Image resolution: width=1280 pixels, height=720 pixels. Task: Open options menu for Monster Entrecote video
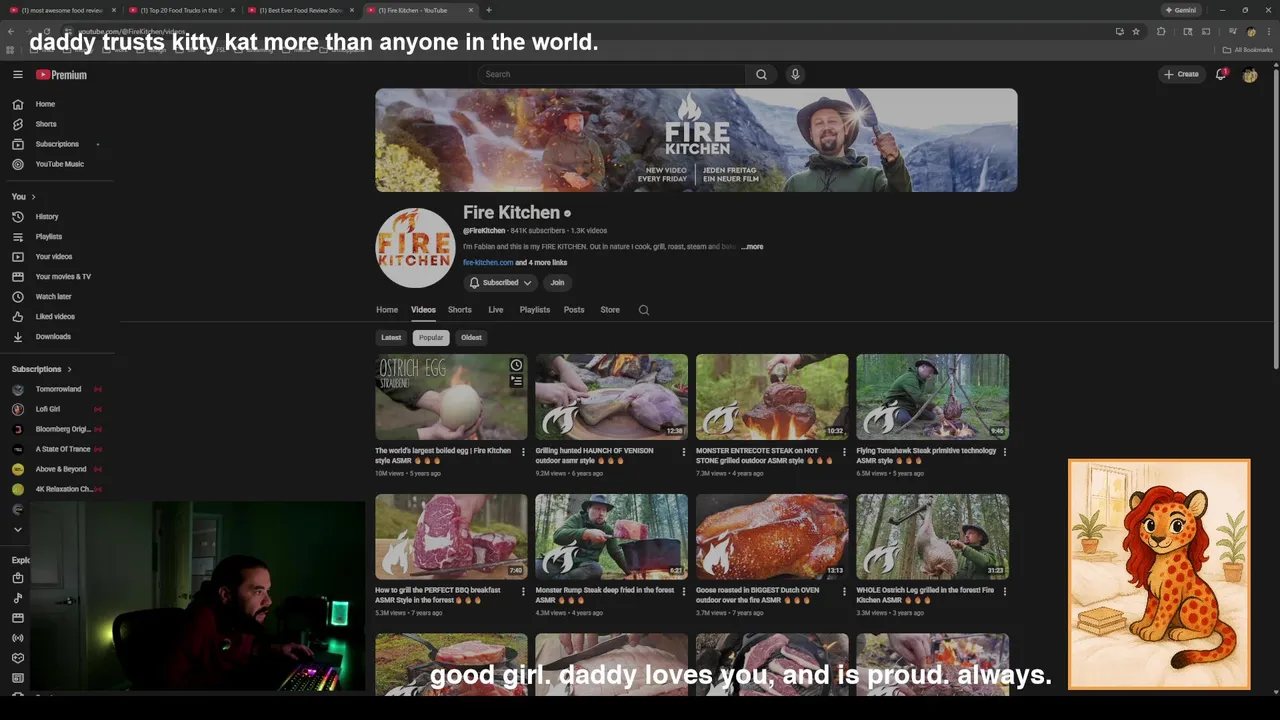pyautogui.click(x=844, y=452)
